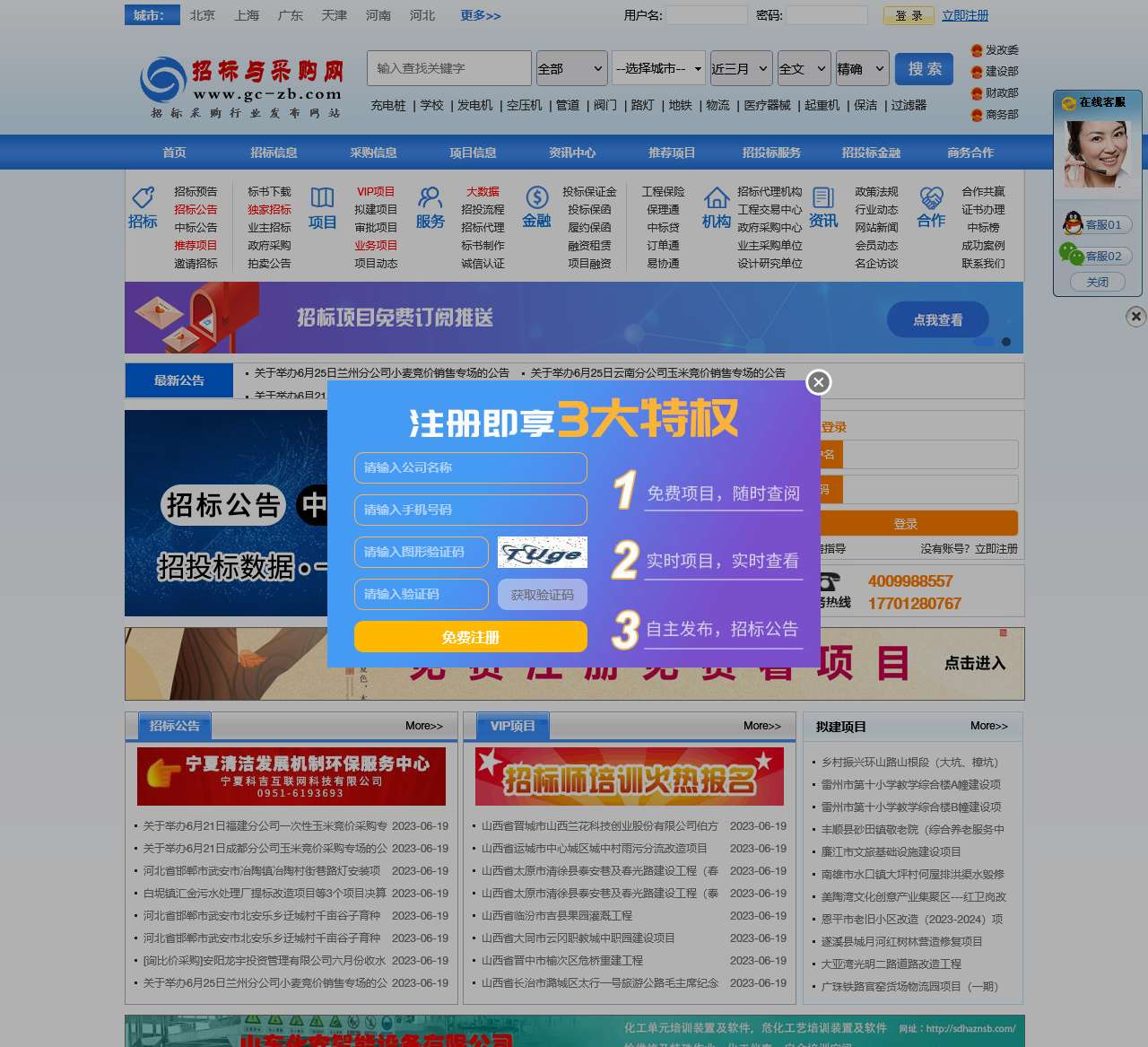Open the VIP项目 link in 项目 menu
Screen dimensions: 1148x1047
[x=376, y=191]
